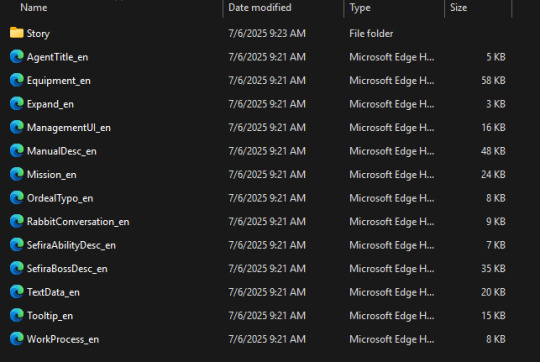The height and width of the screenshot is (362, 540).
Task: Click the Edge icon beside AgentTitle_en
Action: (17, 56)
